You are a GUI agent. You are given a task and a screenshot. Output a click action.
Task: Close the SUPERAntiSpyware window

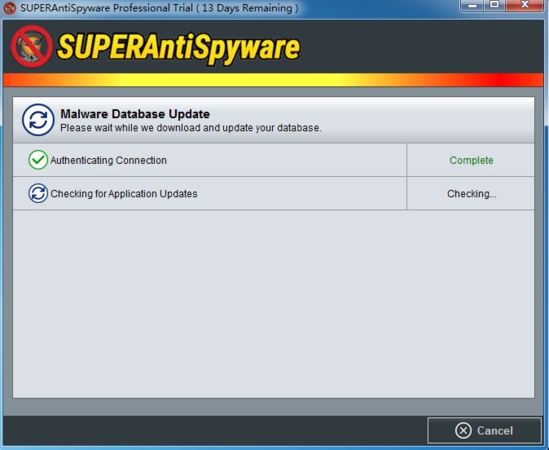click(524, 5)
